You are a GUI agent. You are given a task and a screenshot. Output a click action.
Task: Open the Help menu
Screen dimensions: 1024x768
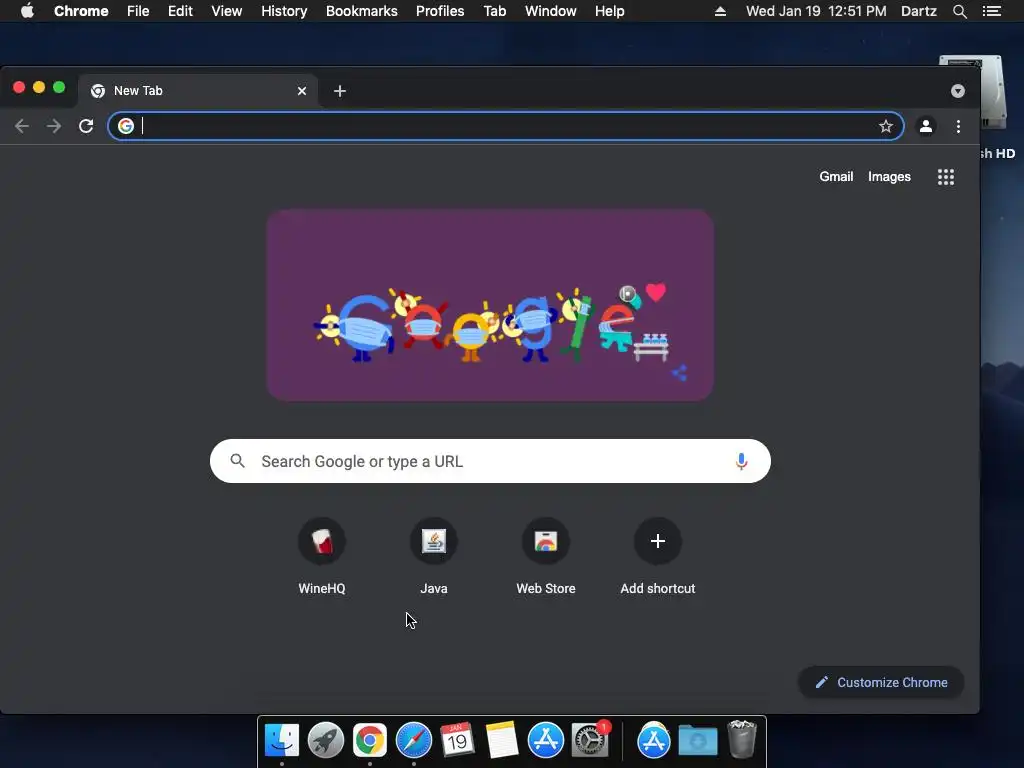click(609, 11)
